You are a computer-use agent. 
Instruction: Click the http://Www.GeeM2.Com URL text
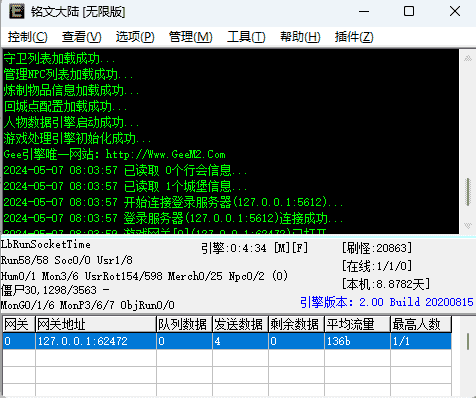click(166, 154)
